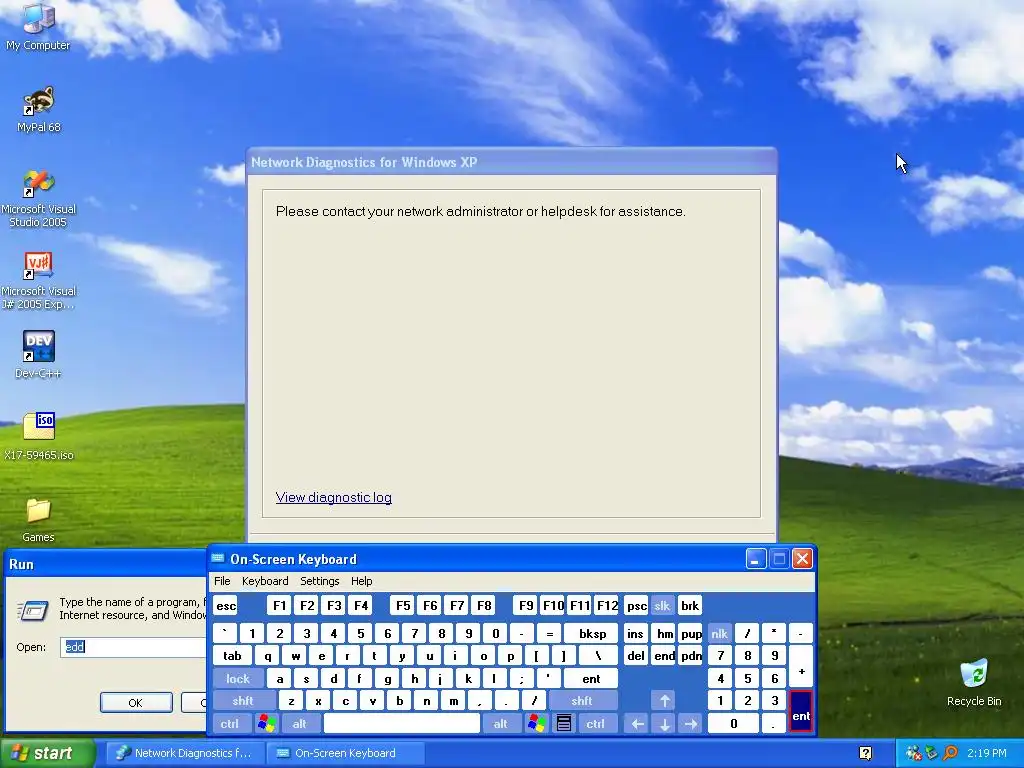Select the Microsoft Visual Studio 2005 shortcut

tap(38, 199)
